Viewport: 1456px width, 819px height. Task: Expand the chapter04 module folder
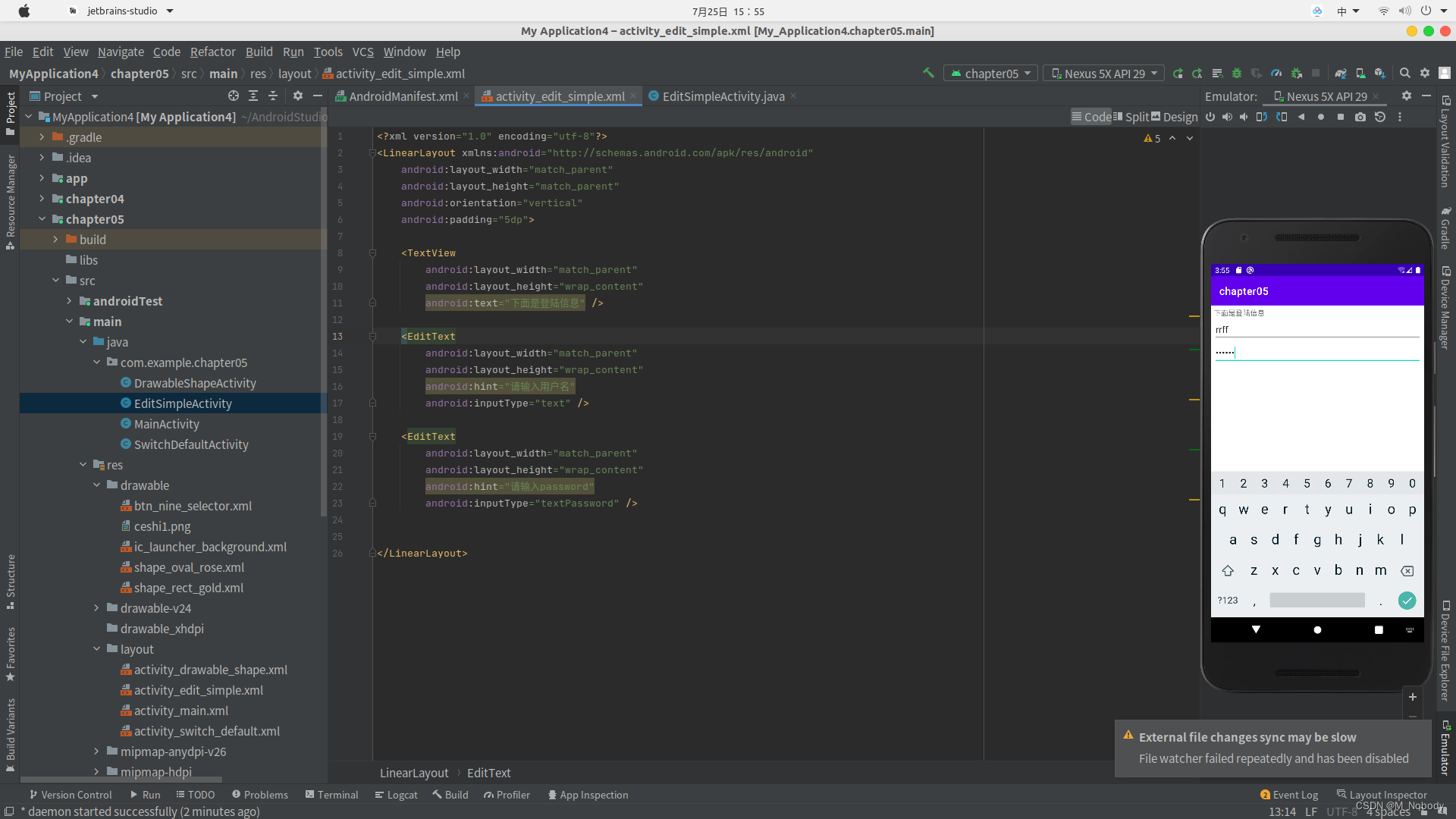(x=42, y=199)
